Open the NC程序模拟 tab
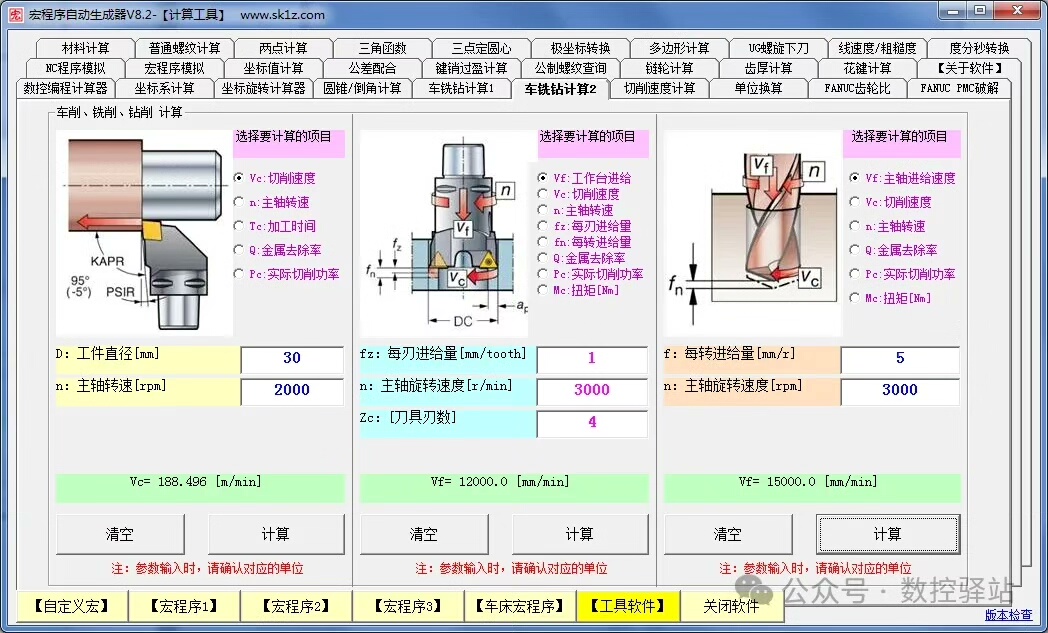Viewport: 1048px width, 633px height. pyautogui.click(x=76, y=68)
